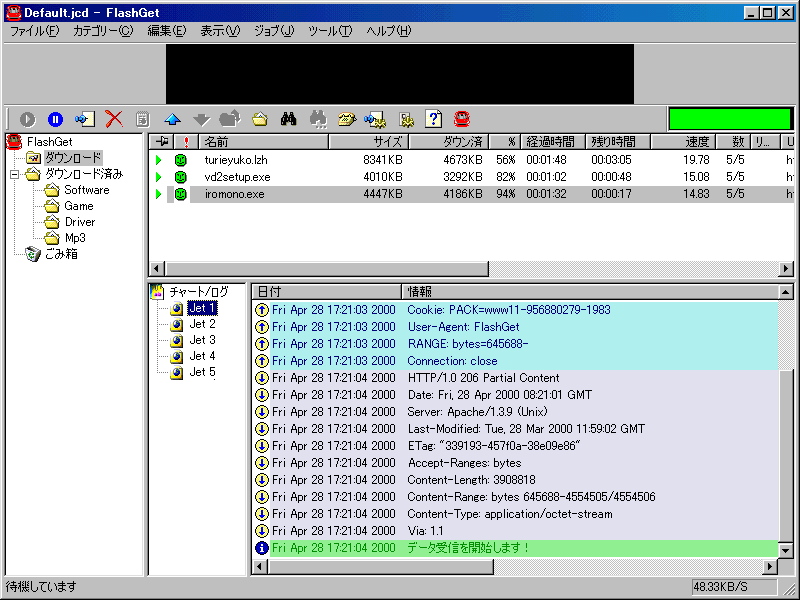The image size is (800, 600).
Task: Click the up arrow of the log vertical scrollbar
Action: click(x=786, y=292)
